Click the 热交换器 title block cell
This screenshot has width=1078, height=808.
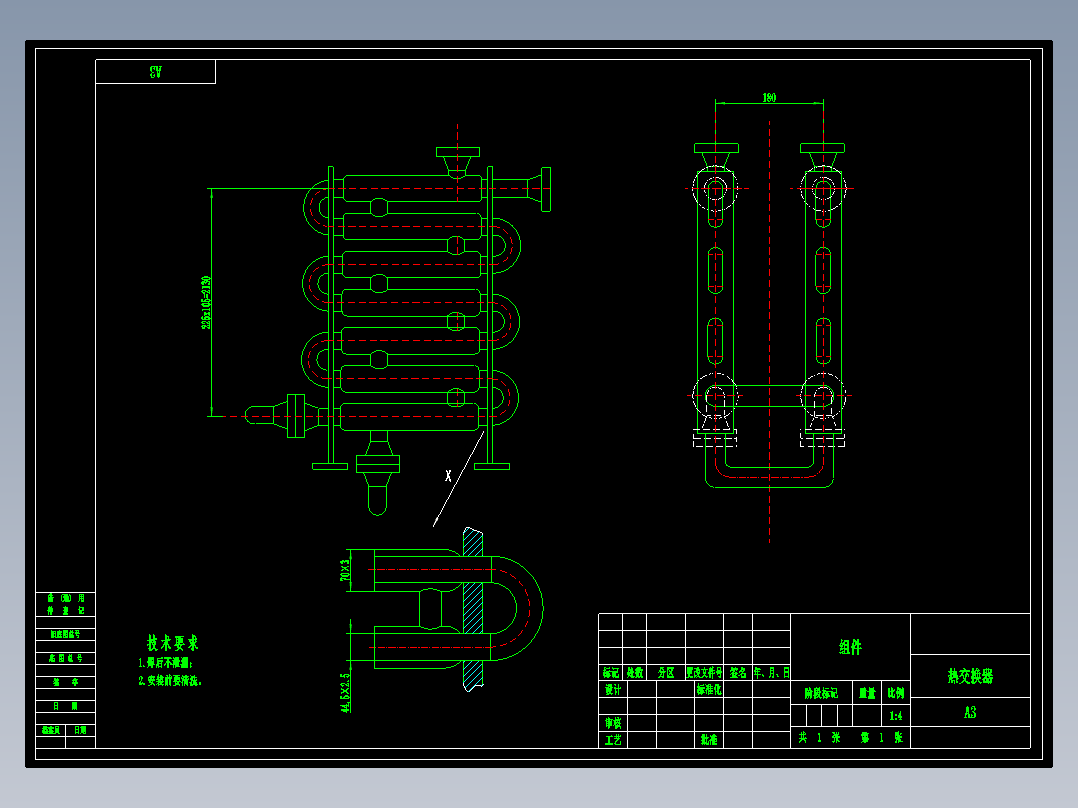pyautogui.click(x=970, y=676)
